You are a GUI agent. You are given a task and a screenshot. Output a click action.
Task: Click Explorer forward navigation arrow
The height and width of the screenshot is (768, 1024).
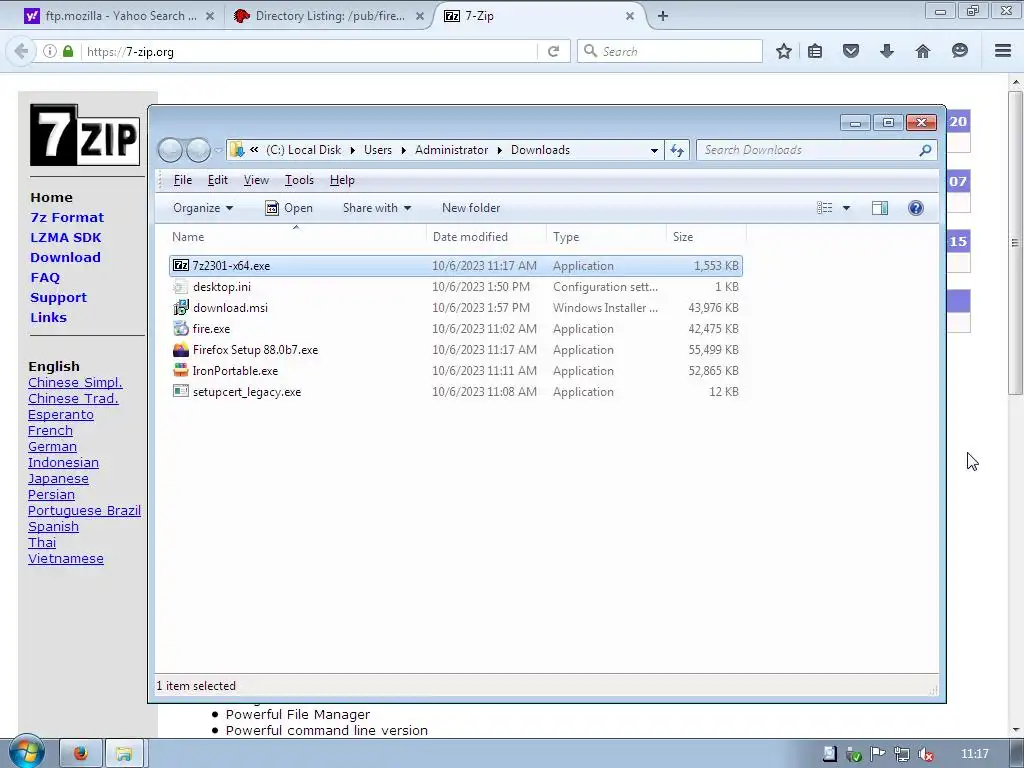coord(199,150)
